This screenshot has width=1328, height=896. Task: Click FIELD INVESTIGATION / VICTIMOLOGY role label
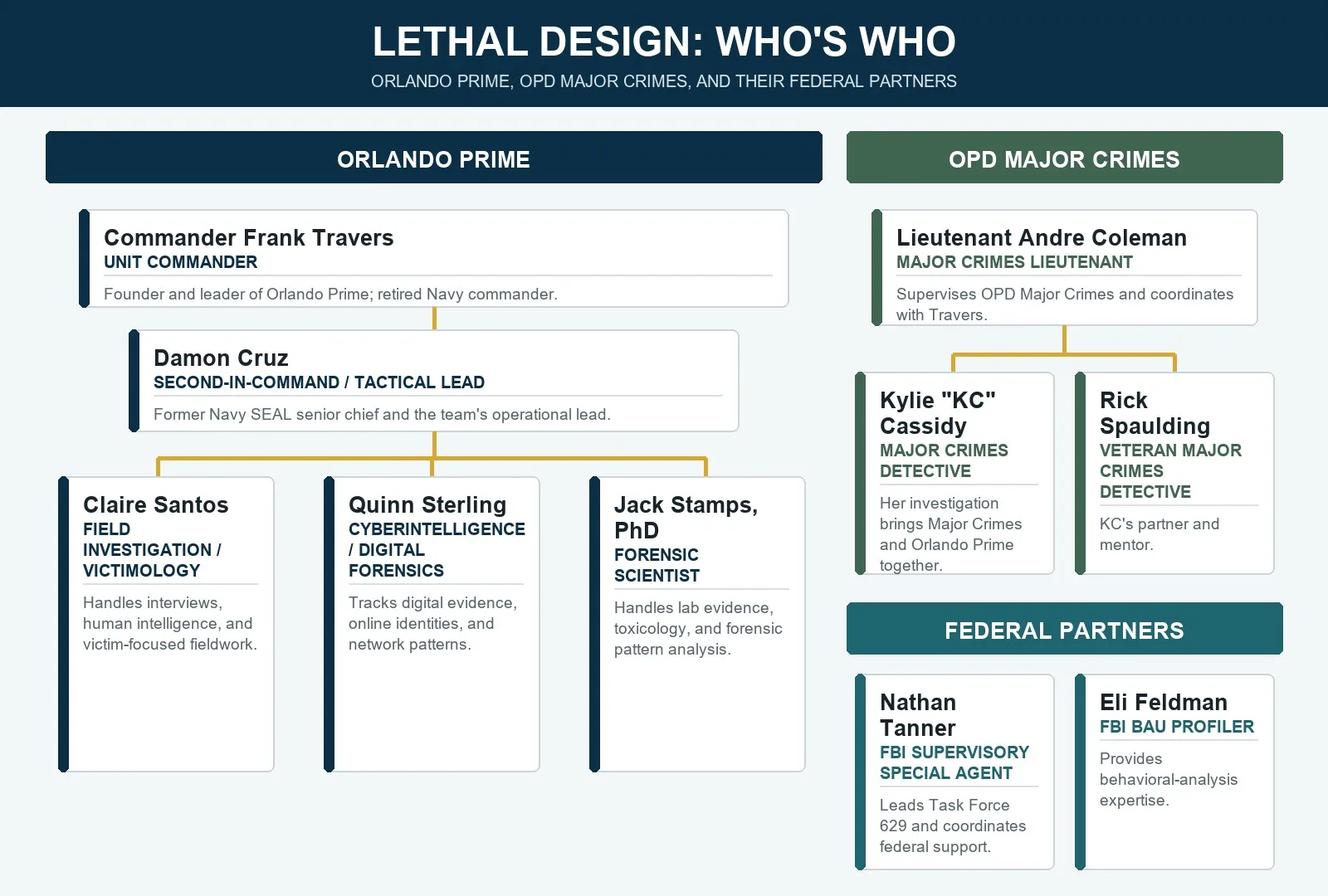pyautogui.click(x=152, y=550)
